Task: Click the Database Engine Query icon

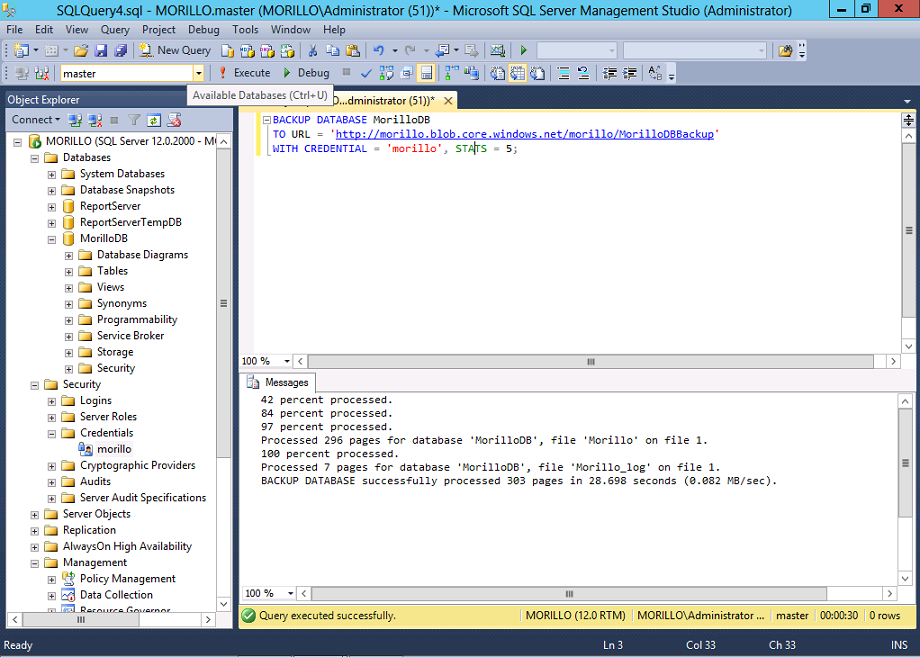Action: (x=227, y=51)
